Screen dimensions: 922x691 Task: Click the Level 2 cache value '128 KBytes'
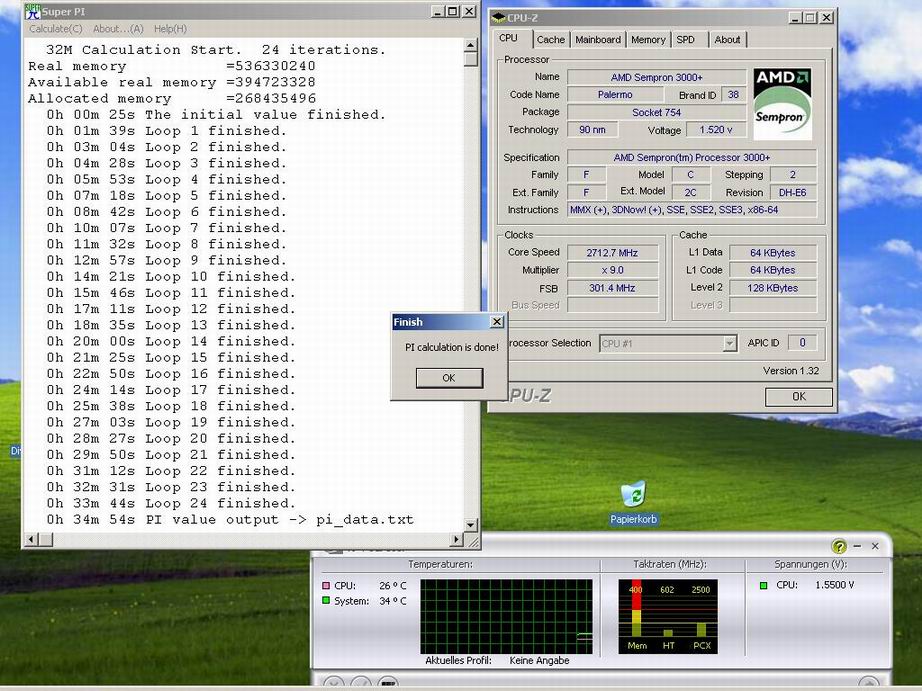pyautogui.click(x=773, y=288)
